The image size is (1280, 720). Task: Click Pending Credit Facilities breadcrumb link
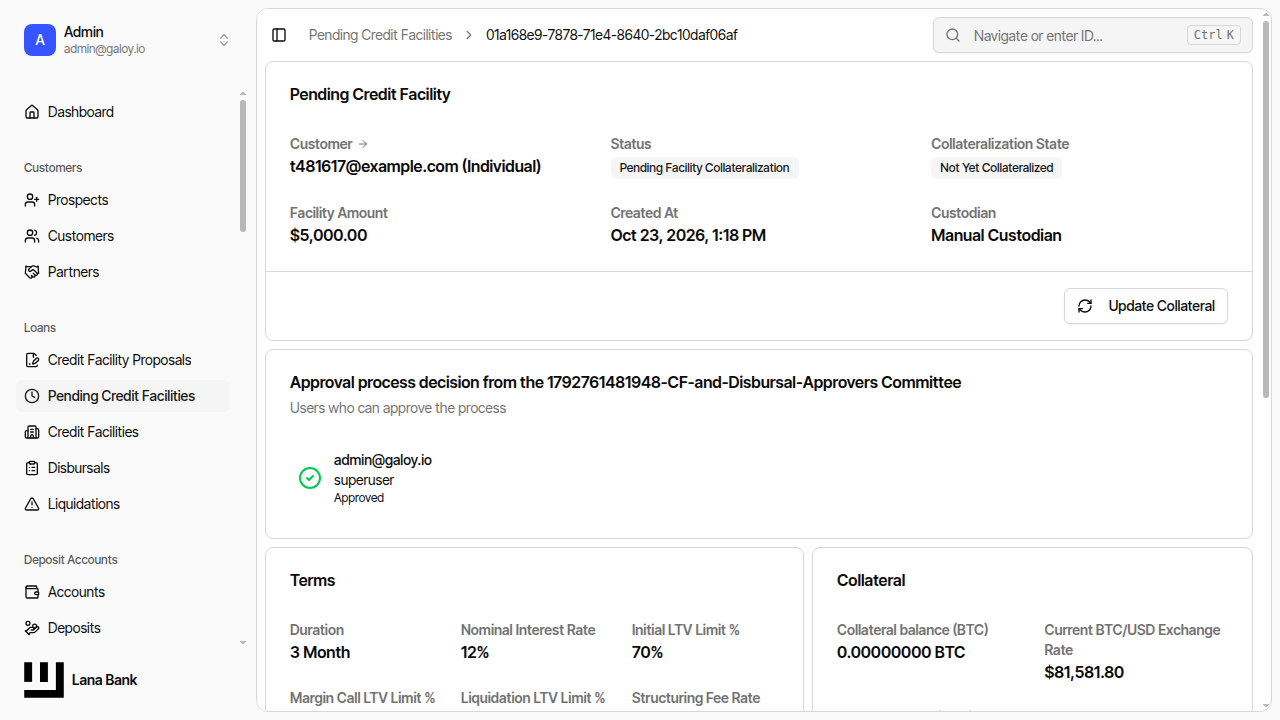pyautogui.click(x=380, y=35)
